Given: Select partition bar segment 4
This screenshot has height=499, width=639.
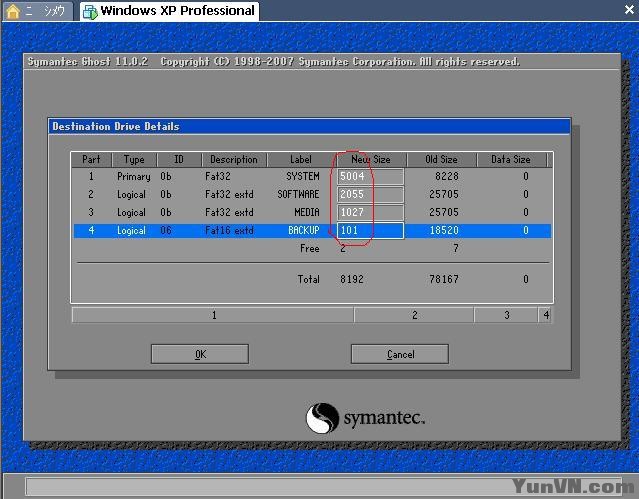Looking at the screenshot, I should [546, 315].
